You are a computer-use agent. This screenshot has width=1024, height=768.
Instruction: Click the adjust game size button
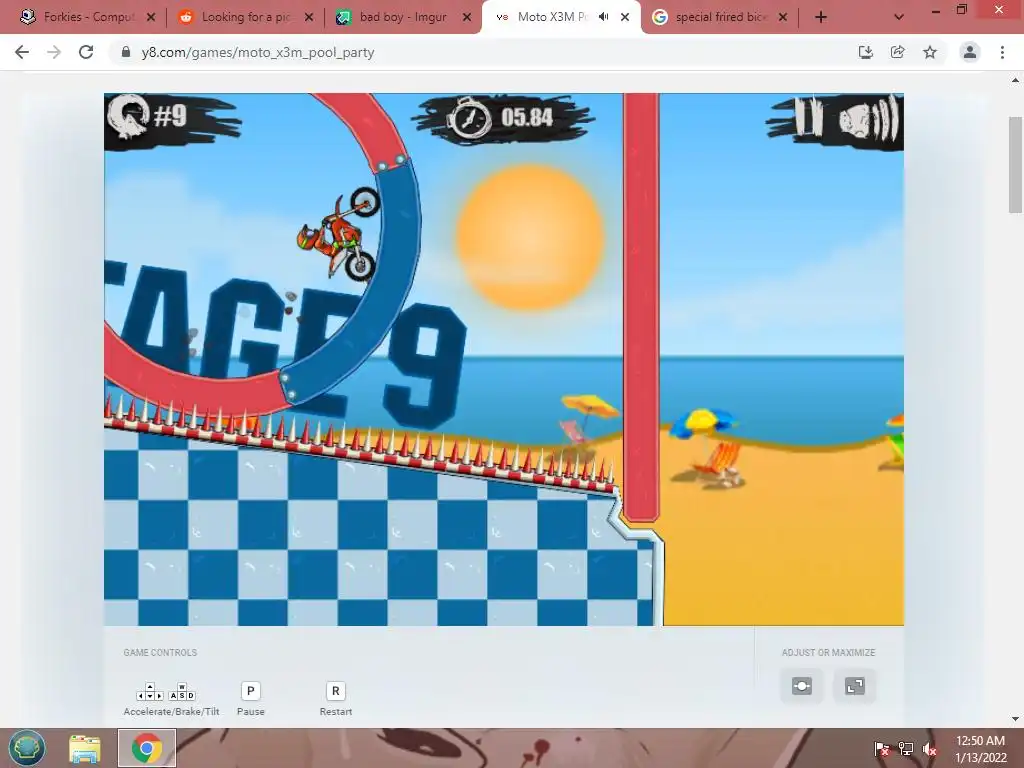coord(802,686)
